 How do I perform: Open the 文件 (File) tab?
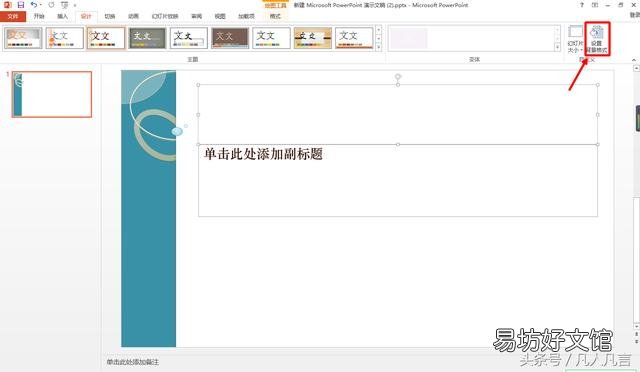[x=13, y=16]
